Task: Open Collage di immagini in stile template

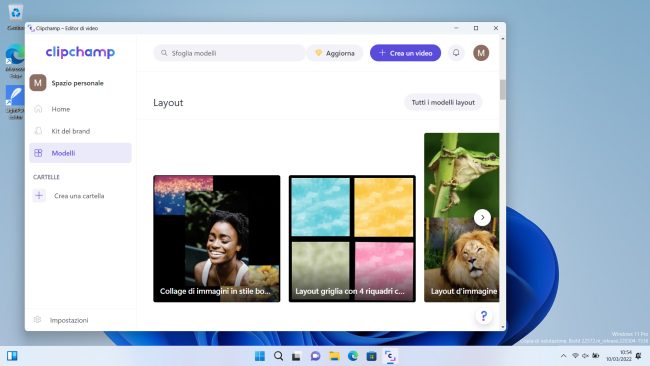Action: pyautogui.click(x=217, y=238)
